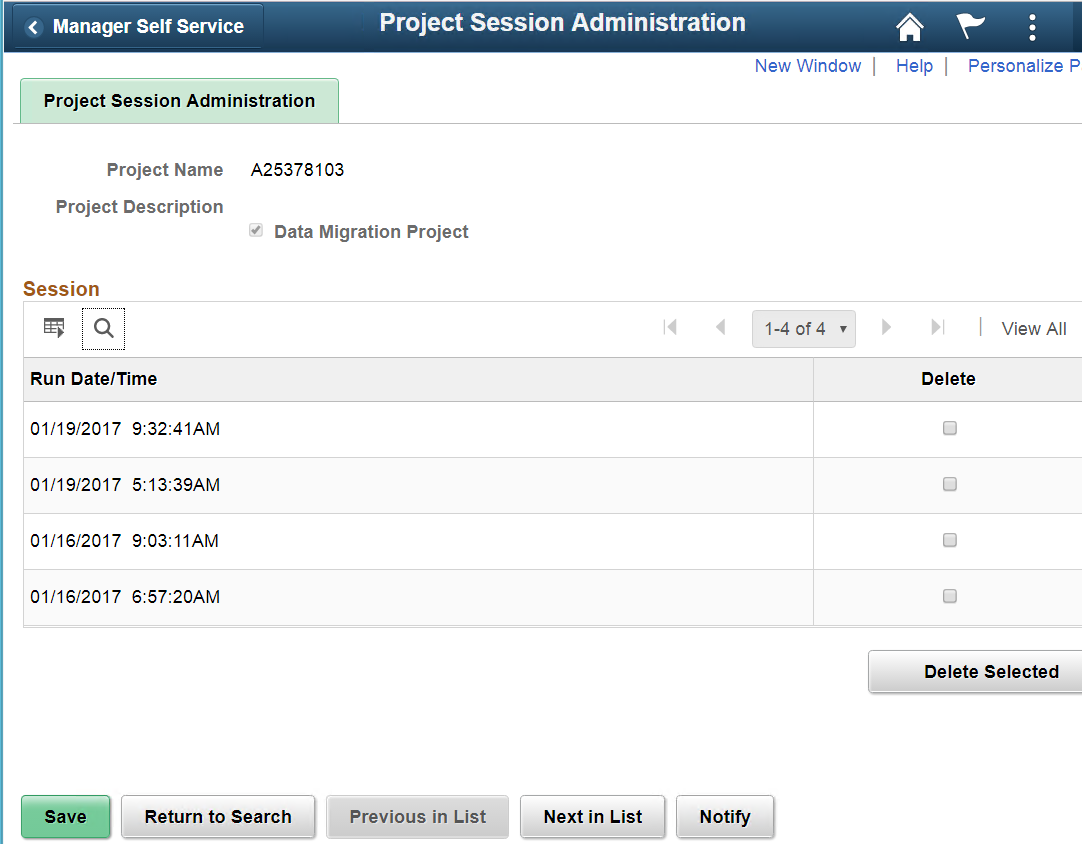Check Delete box for 01/19/2017 9:32:41AM session
1082x844 pixels.
pos(950,428)
